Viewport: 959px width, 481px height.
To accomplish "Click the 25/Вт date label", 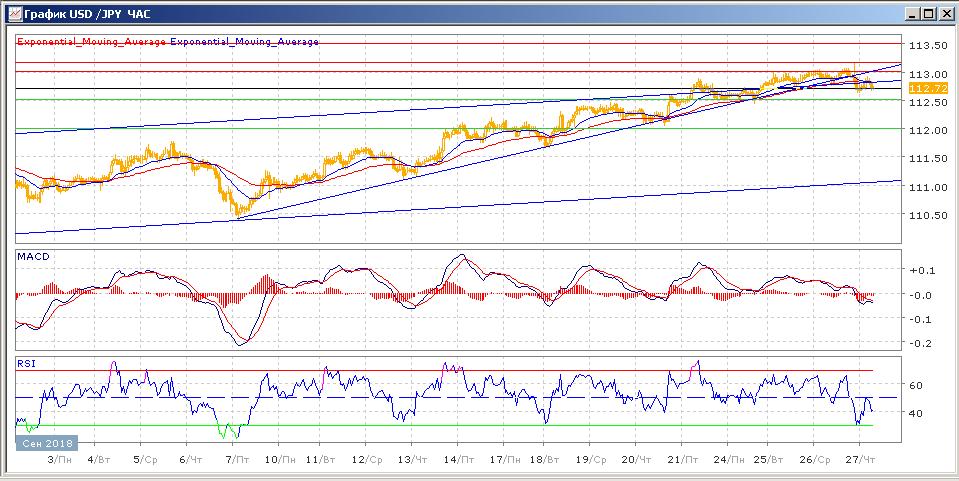I will [769, 458].
